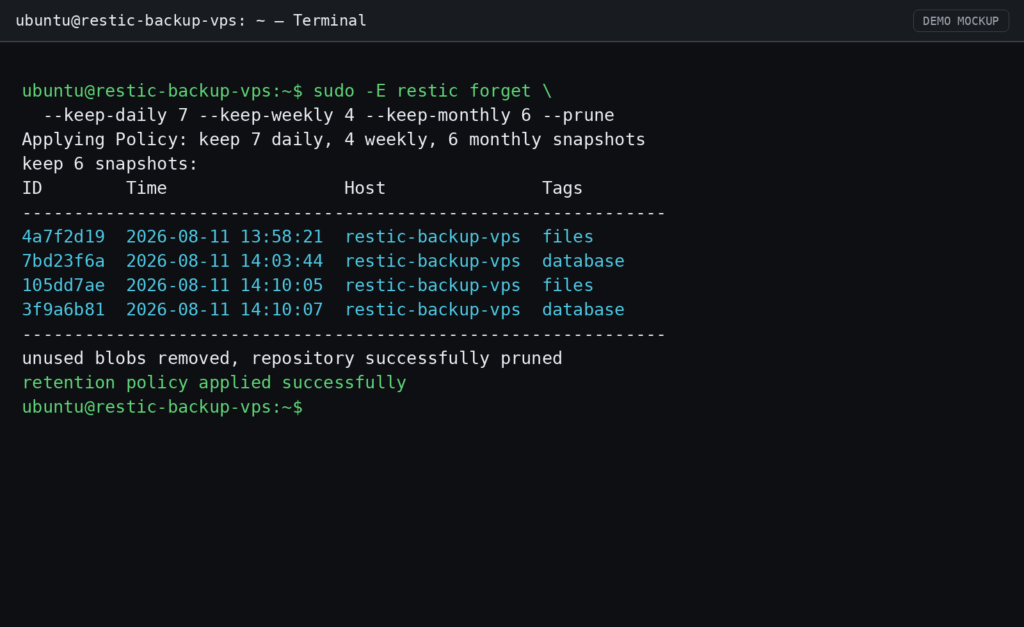This screenshot has height=627, width=1024.
Task: Click the retention policy applied successfully message
Action: (214, 383)
